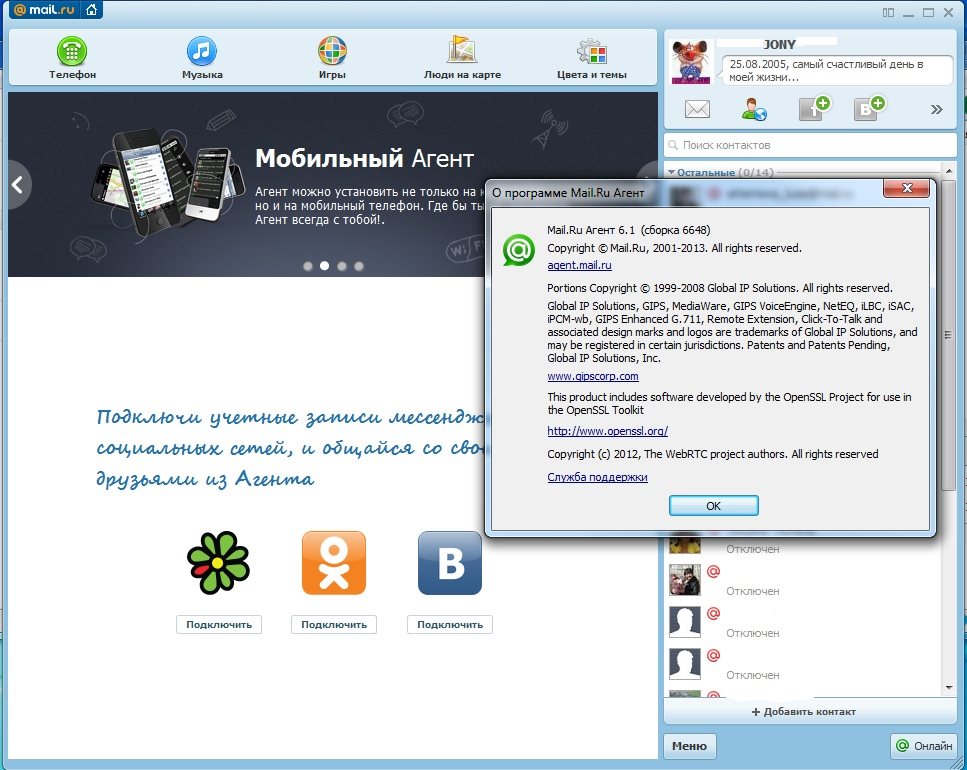Follow the Служба поддержки support link

coord(597,477)
